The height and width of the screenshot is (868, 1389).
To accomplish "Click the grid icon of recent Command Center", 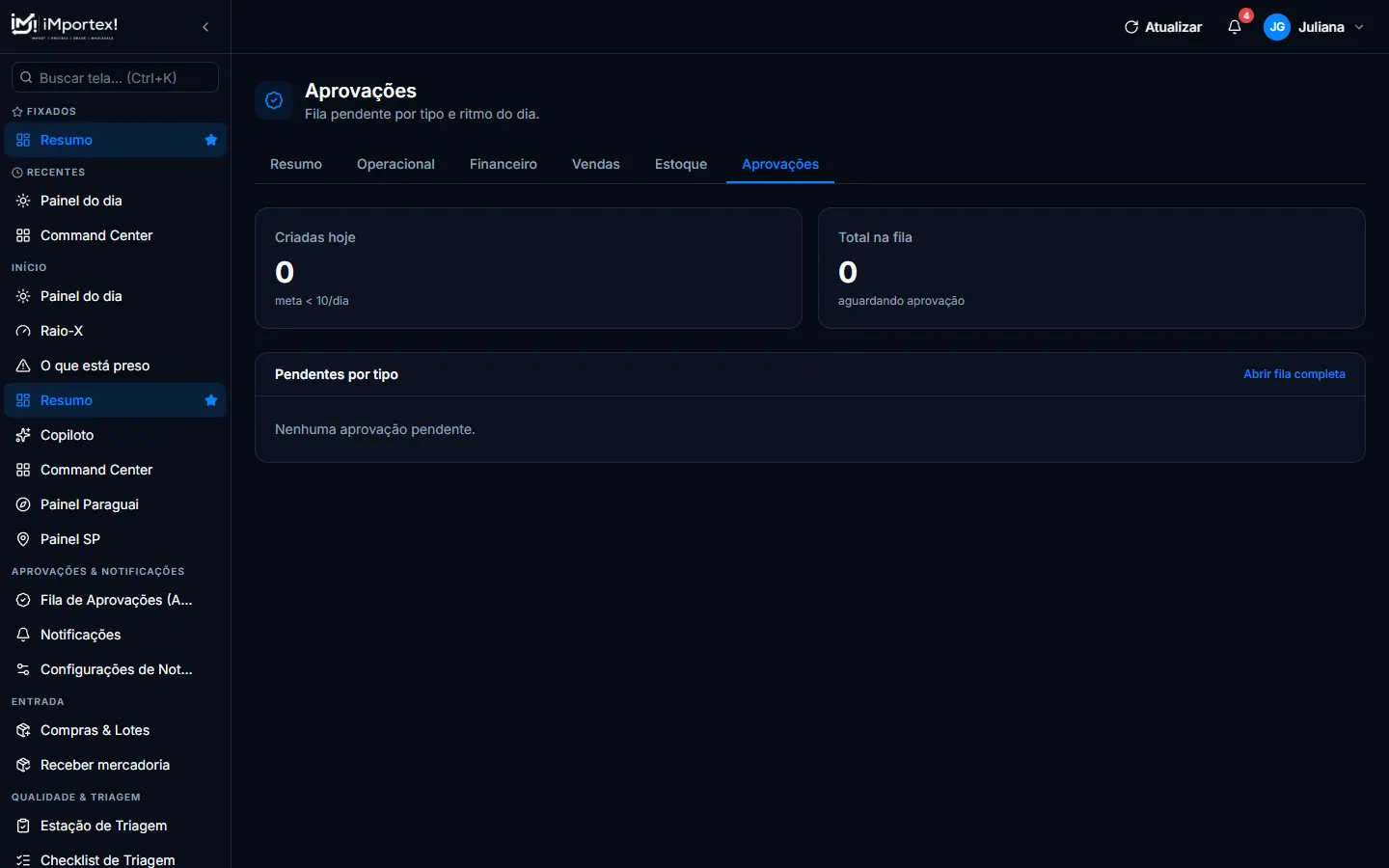I will (x=23, y=235).
